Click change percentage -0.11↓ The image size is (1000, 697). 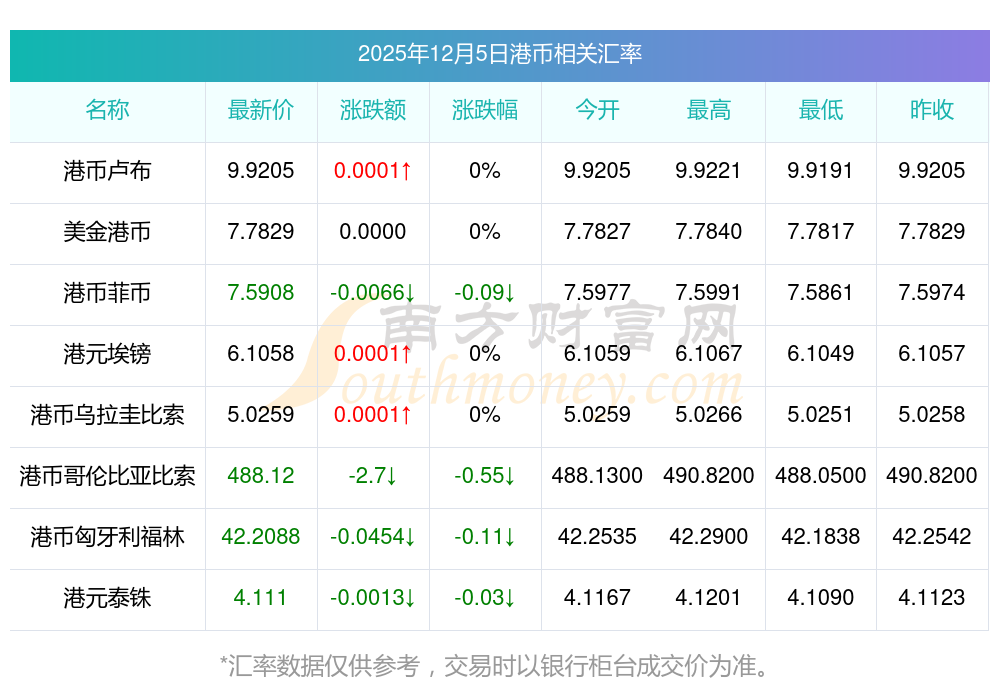pyautogui.click(x=485, y=537)
